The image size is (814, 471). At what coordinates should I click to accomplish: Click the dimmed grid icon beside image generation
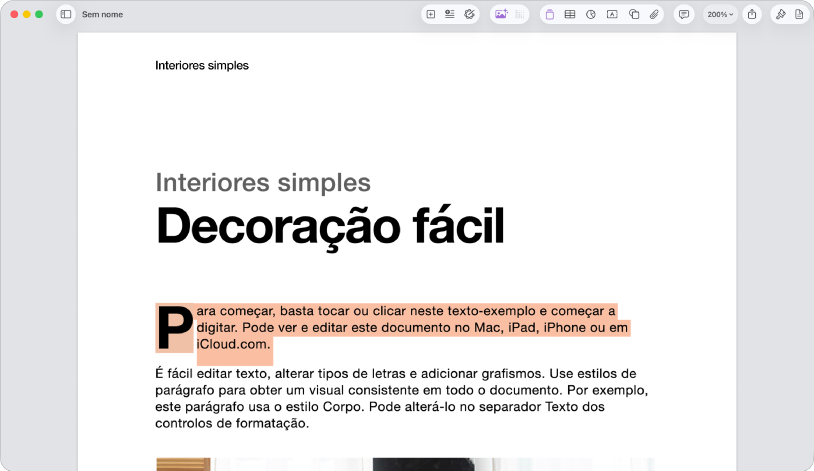point(520,15)
